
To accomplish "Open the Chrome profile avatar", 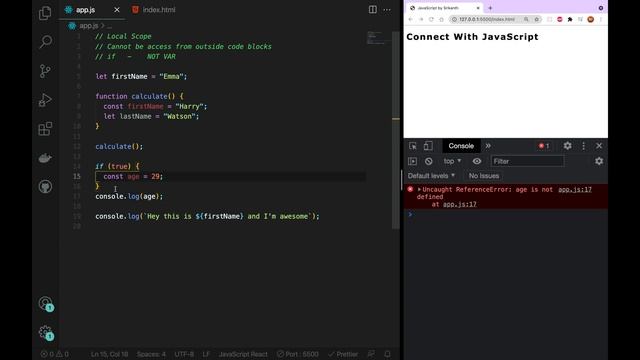I will click(x=591, y=19).
